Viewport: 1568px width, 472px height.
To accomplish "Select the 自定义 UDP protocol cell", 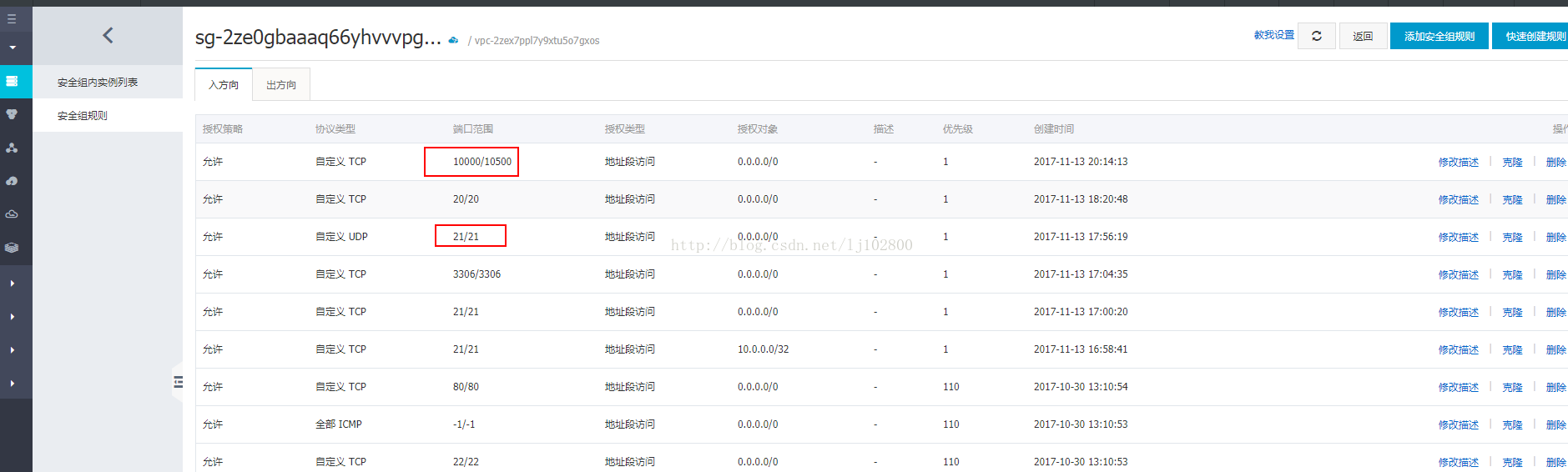I will [341, 237].
